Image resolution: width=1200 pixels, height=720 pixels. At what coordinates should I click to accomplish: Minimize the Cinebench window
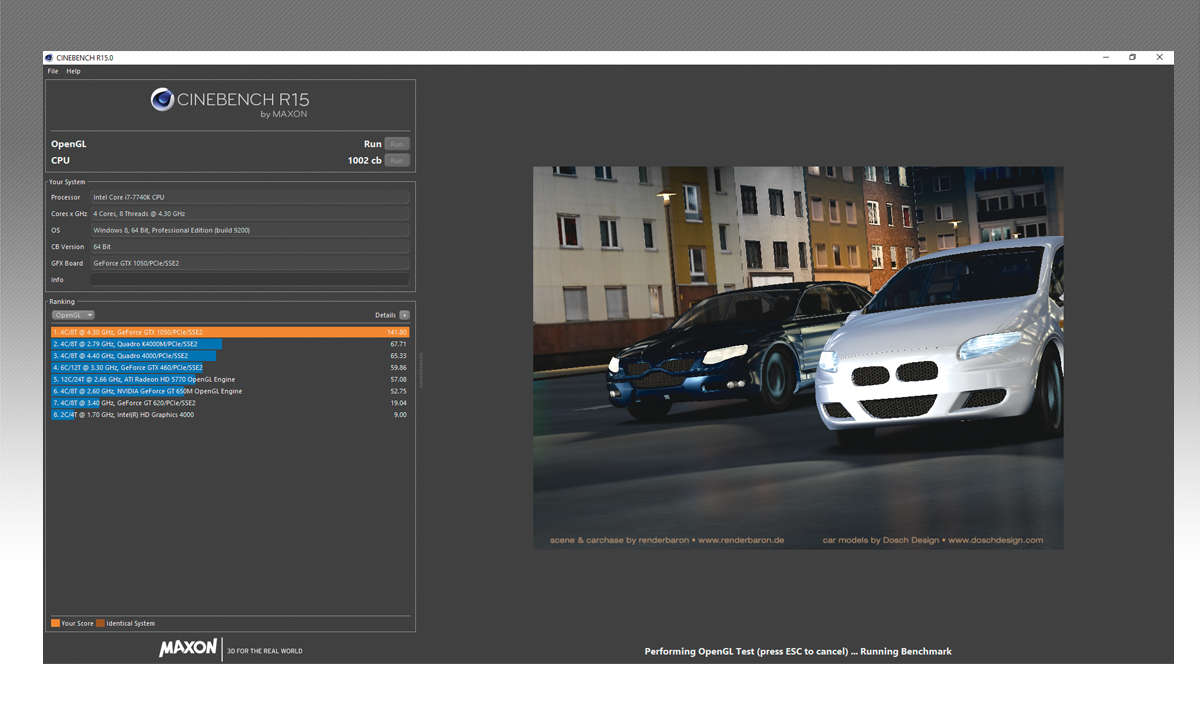pos(1104,58)
